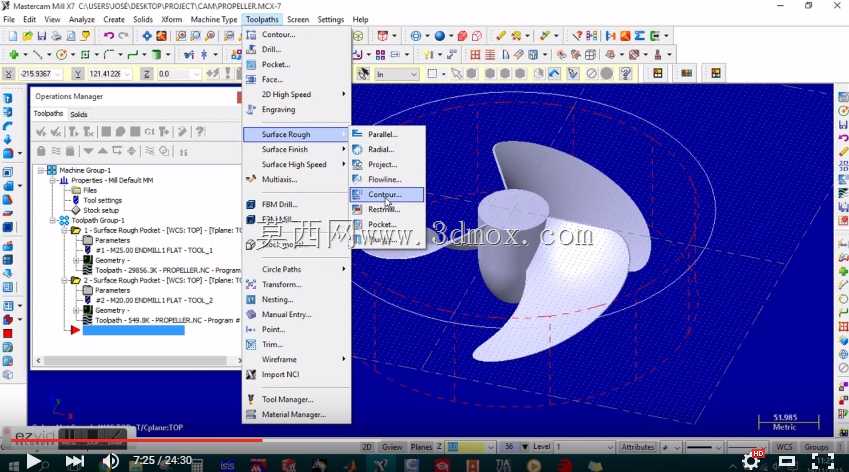Open the In selection mode dropdown
The image size is (849, 472).
(x=414, y=74)
